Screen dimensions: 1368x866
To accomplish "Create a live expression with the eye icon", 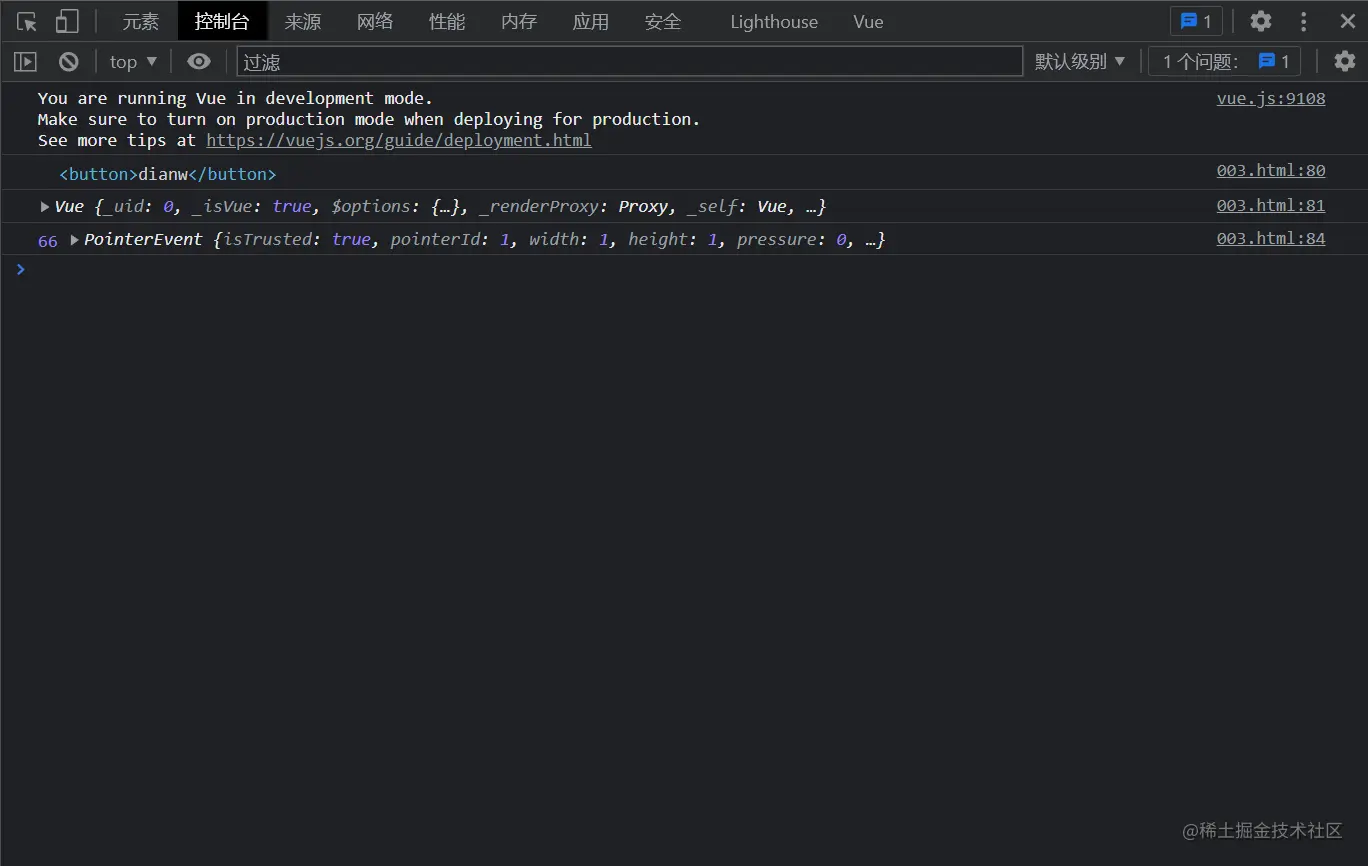I will tap(199, 61).
